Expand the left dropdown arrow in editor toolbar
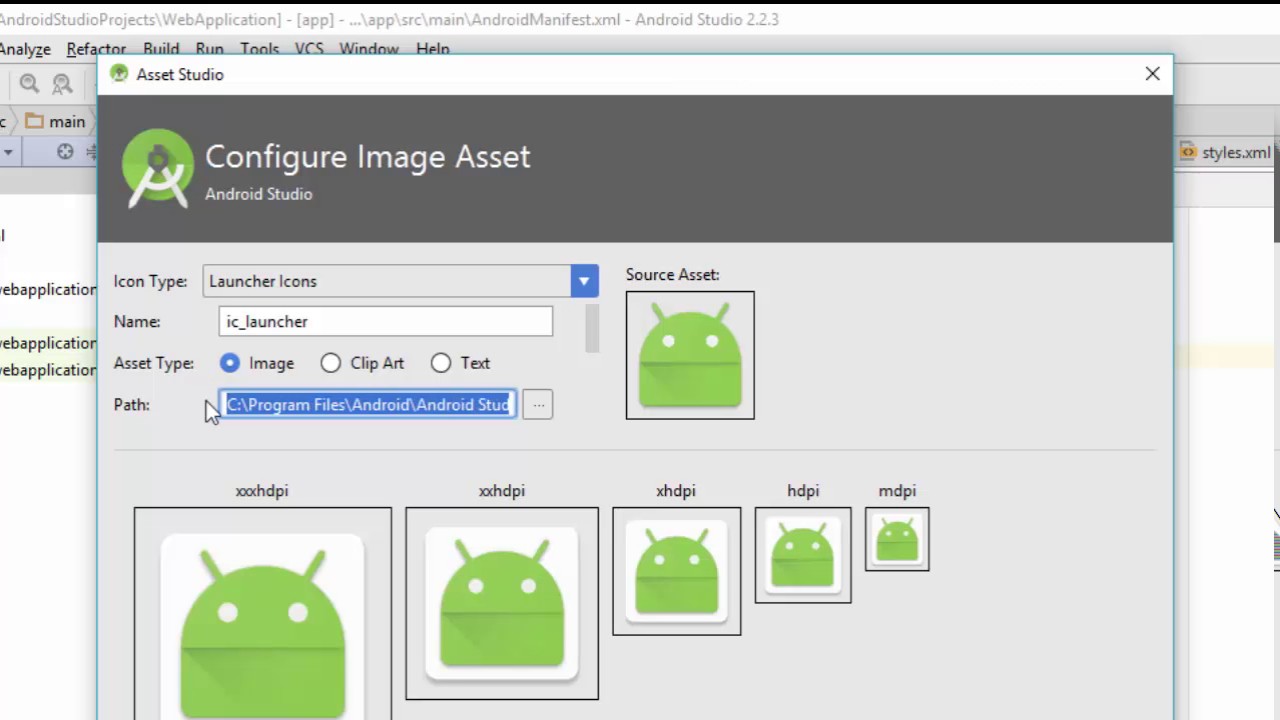This screenshot has height=720, width=1280. tap(8, 152)
